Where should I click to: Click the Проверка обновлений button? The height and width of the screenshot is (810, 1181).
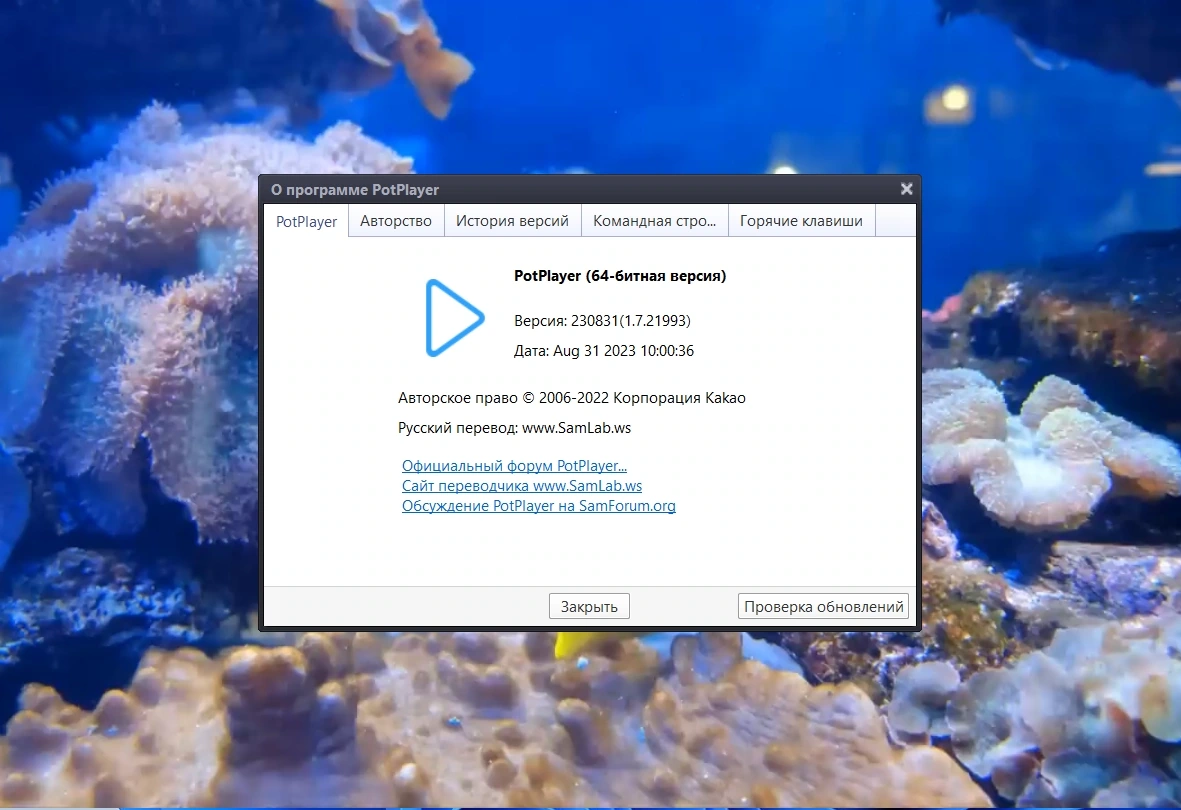[x=823, y=607]
